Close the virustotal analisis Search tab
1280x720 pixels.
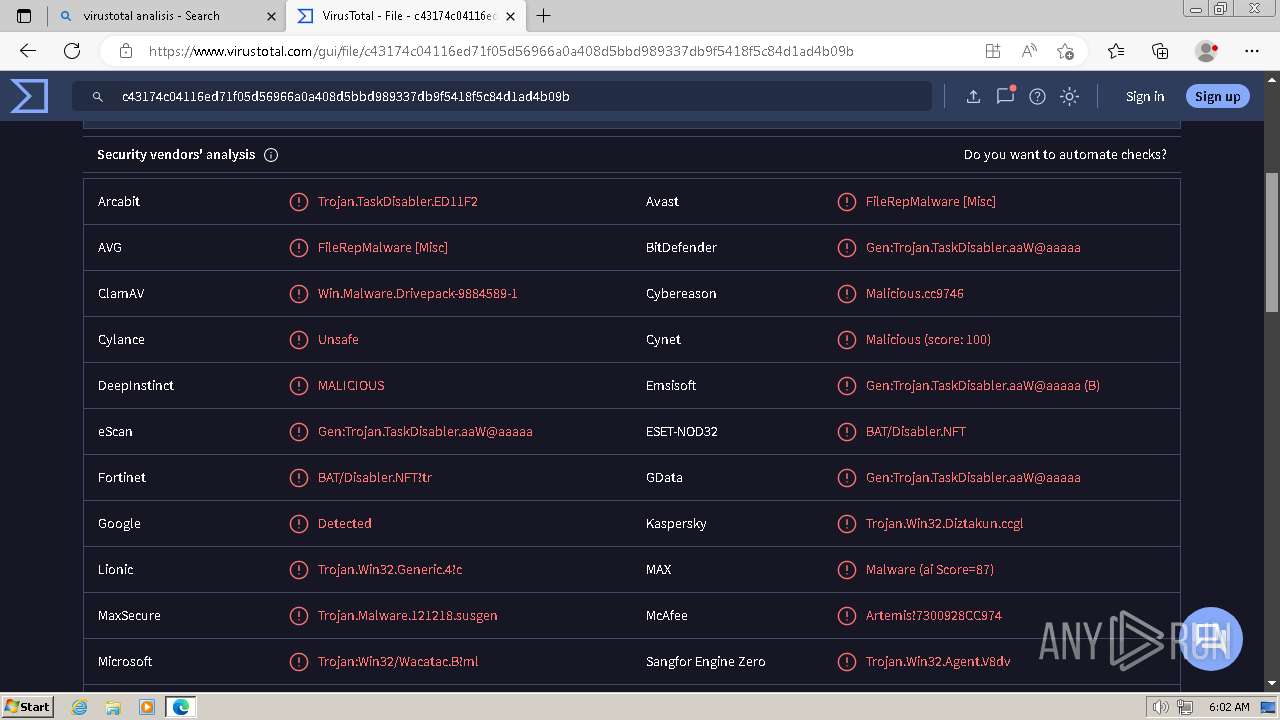271,16
